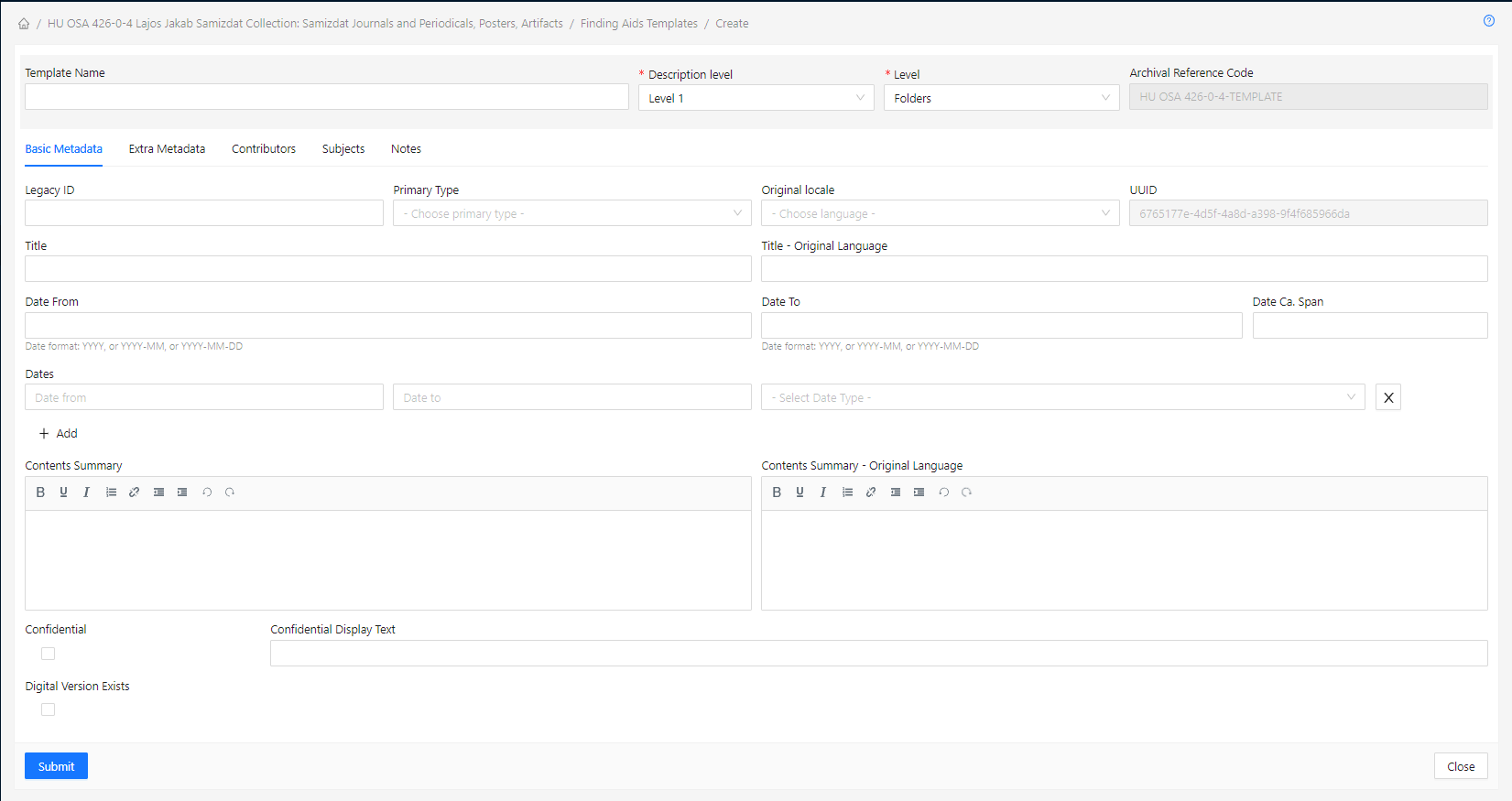1512x801 pixels.
Task: Click the Close button
Action: pyautogui.click(x=1461, y=766)
